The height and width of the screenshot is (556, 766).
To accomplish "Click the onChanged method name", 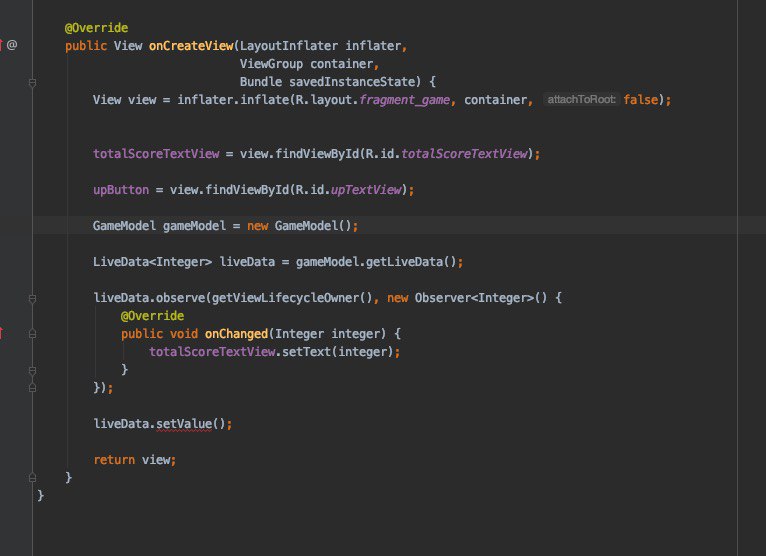I will (x=236, y=334).
